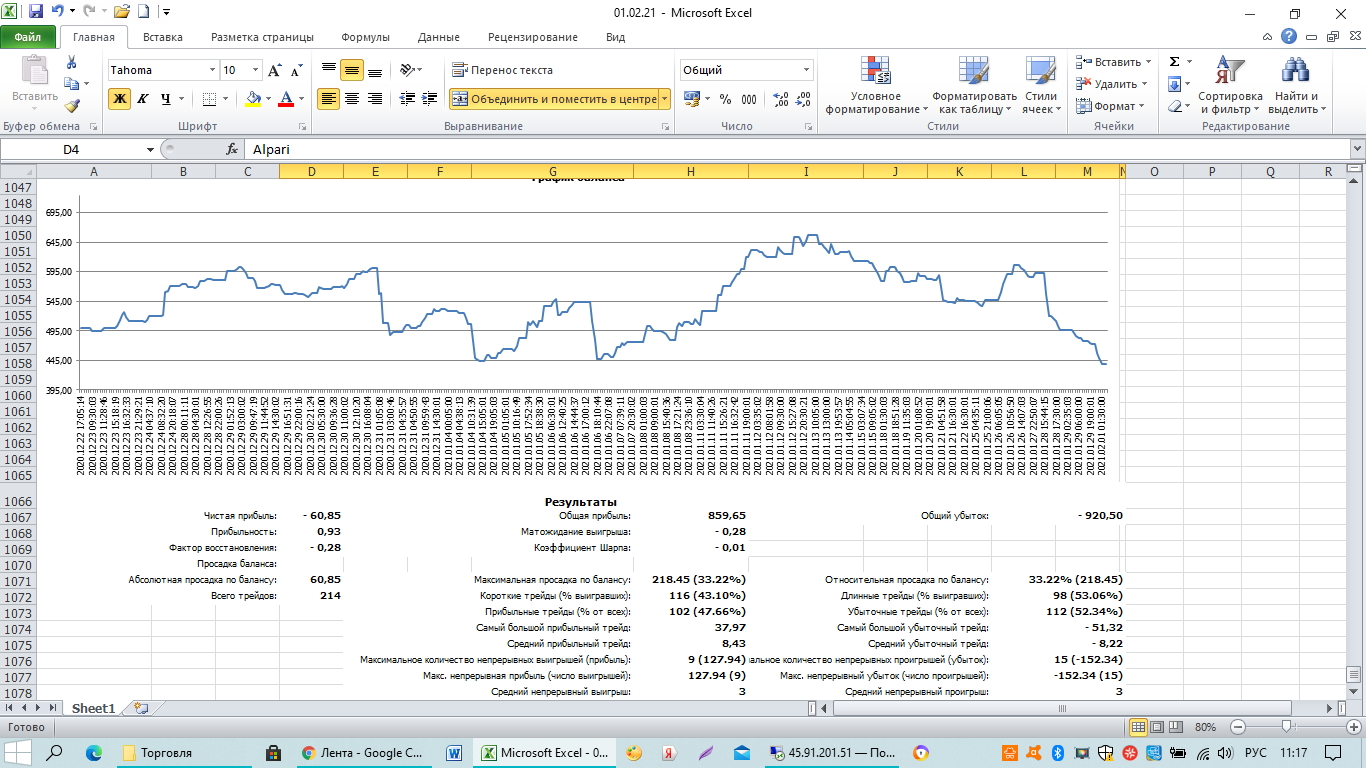1366x768 pixels.
Task: Open the Tahoma font name dropdown
Action: point(212,70)
